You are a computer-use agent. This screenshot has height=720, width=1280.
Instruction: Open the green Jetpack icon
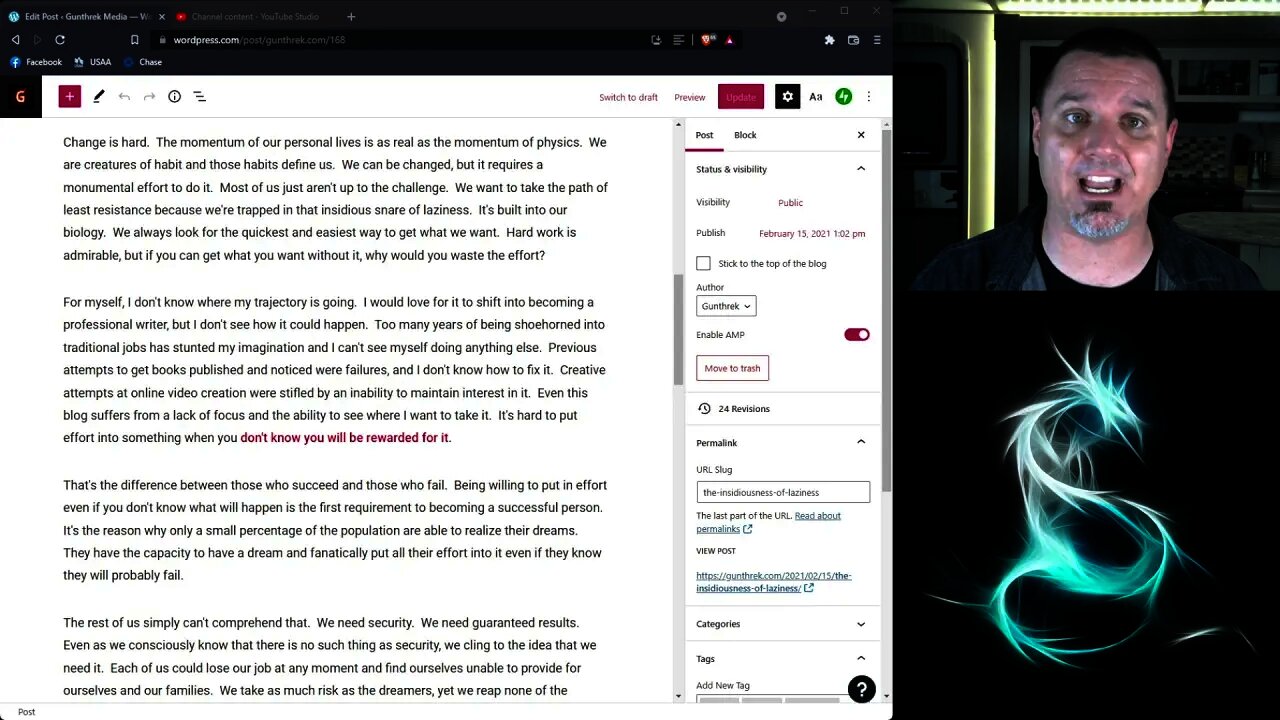pyautogui.click(x=844, y=96)
